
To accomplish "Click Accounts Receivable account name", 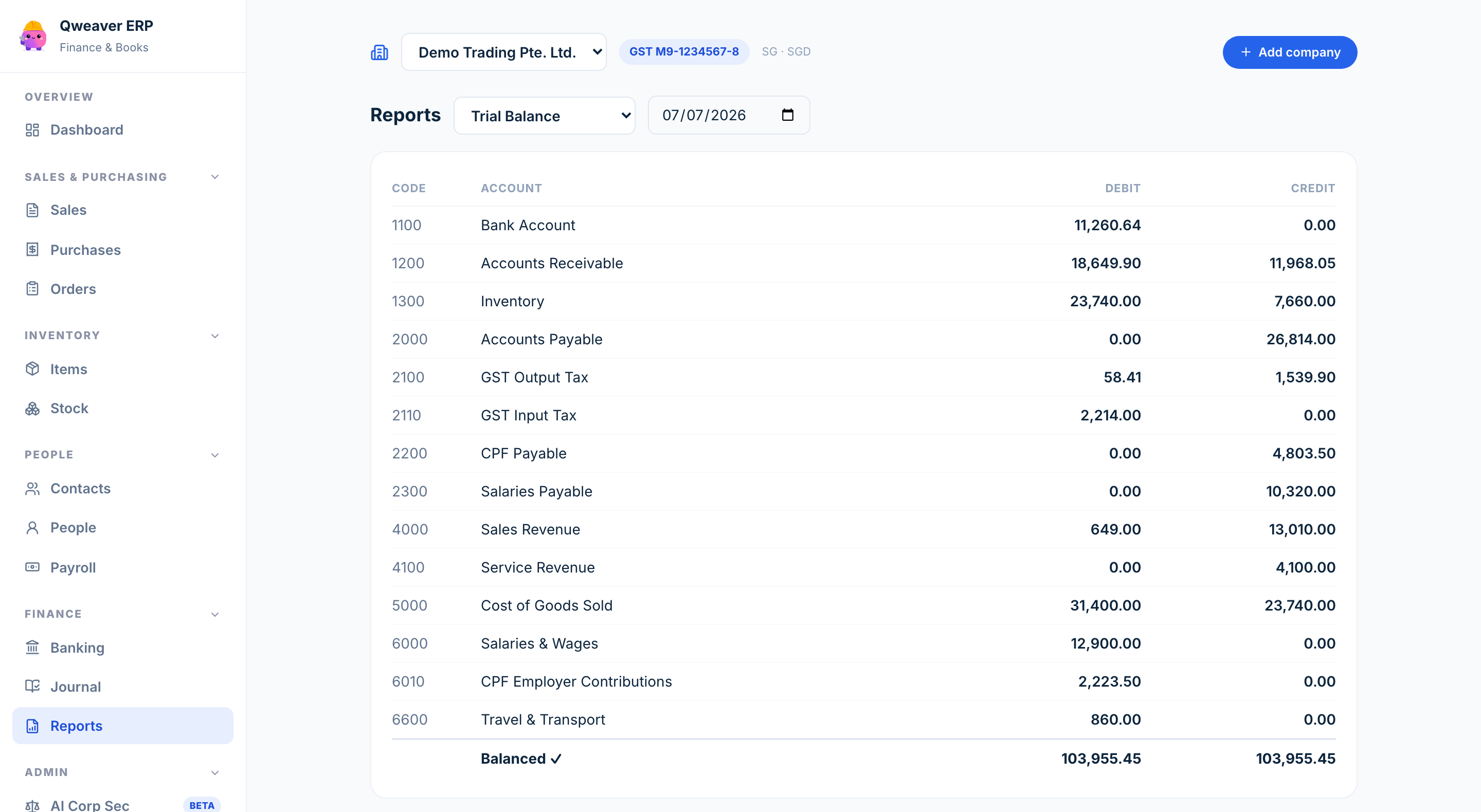I will point(551,263).
